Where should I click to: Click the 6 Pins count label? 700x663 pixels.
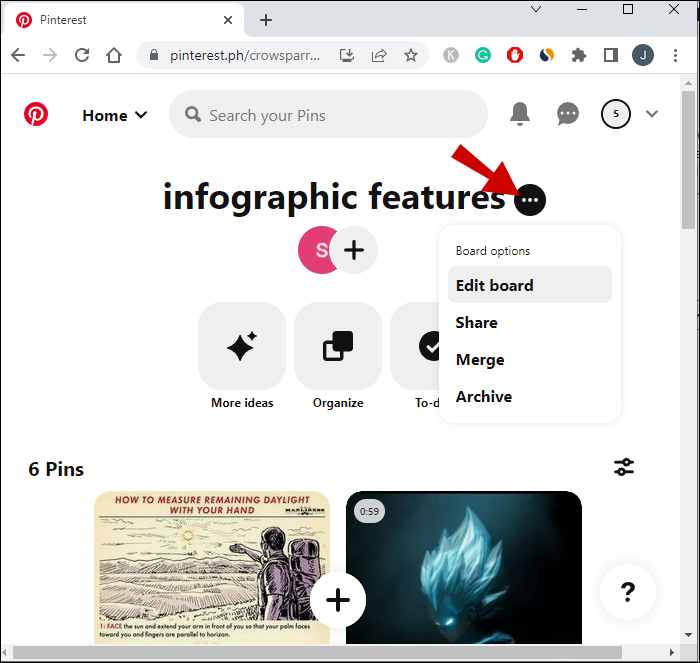pyautogui.click(x=56, y=469)
